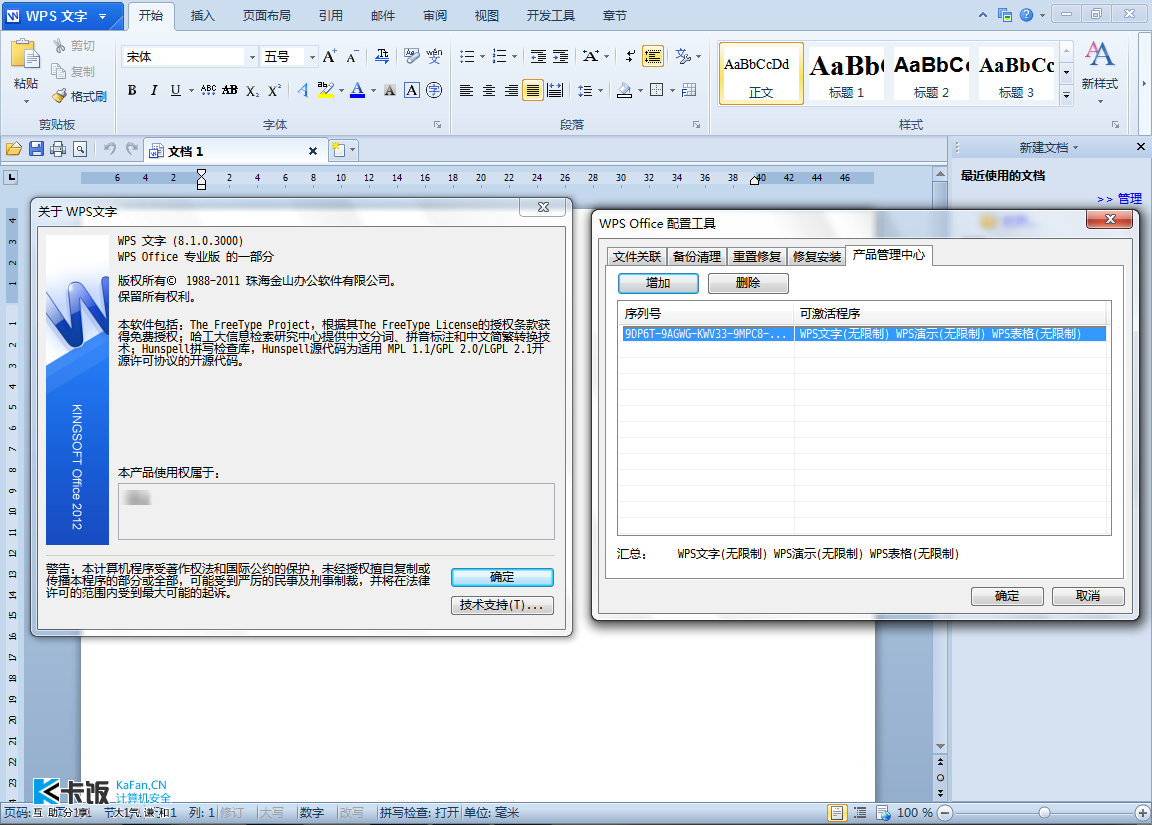Open the font size dropdown (五号)

312,57
